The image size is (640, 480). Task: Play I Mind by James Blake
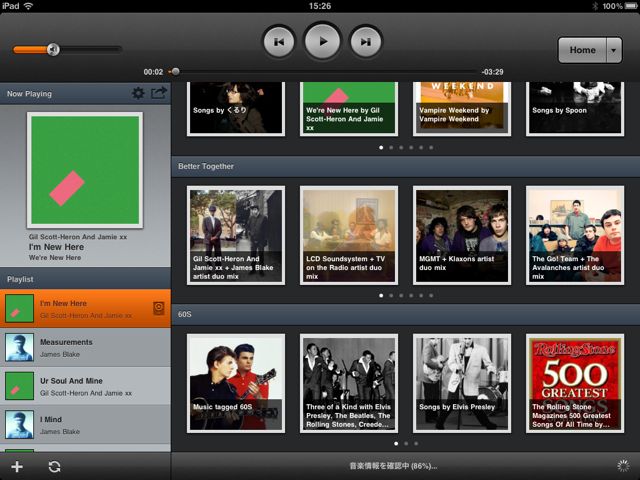[85, 424]
